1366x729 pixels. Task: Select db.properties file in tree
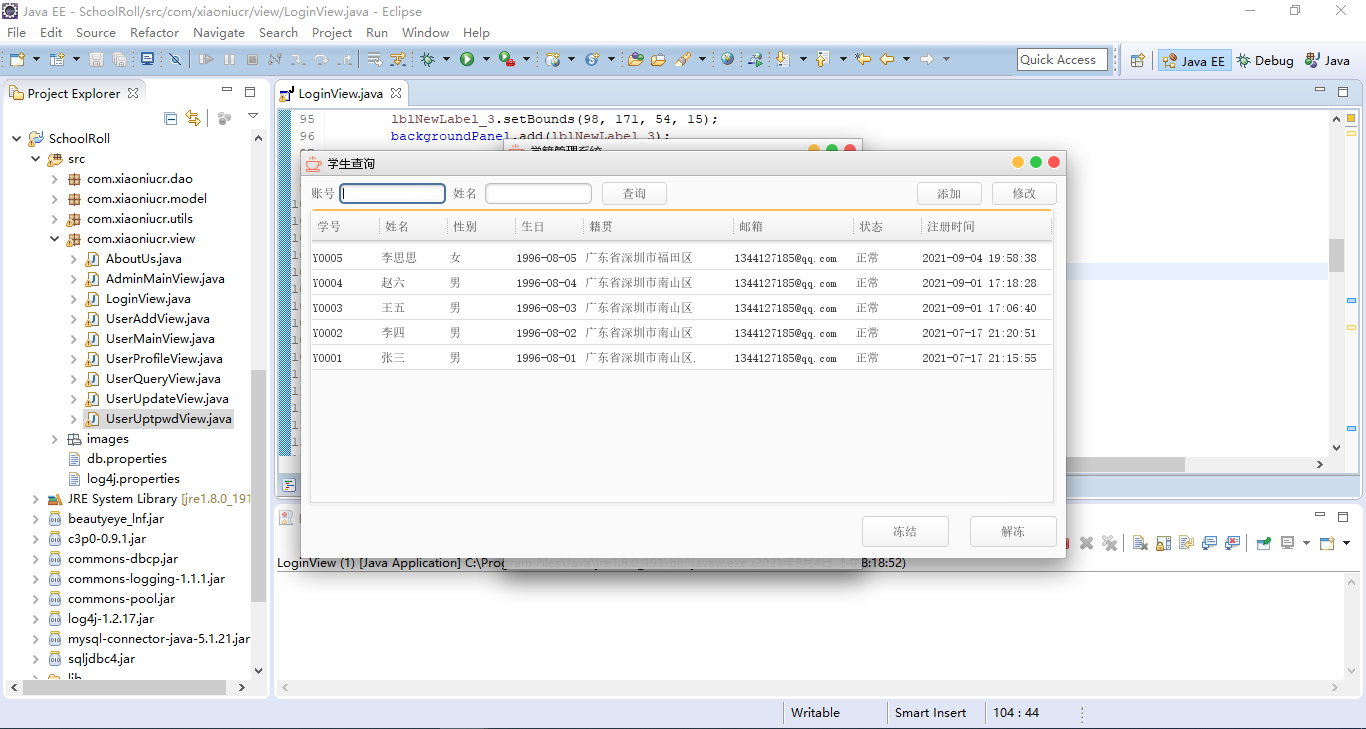127,459
